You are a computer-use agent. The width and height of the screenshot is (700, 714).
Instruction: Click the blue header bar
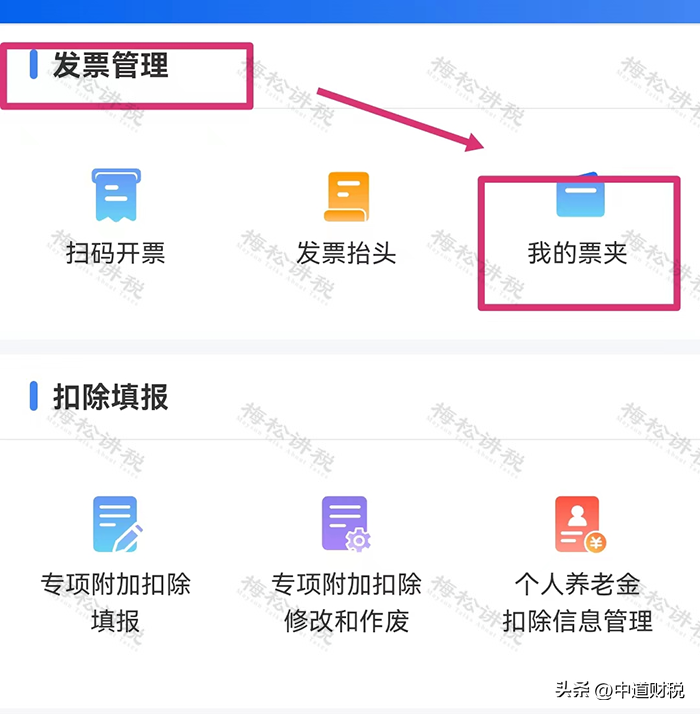coord(350,11)
